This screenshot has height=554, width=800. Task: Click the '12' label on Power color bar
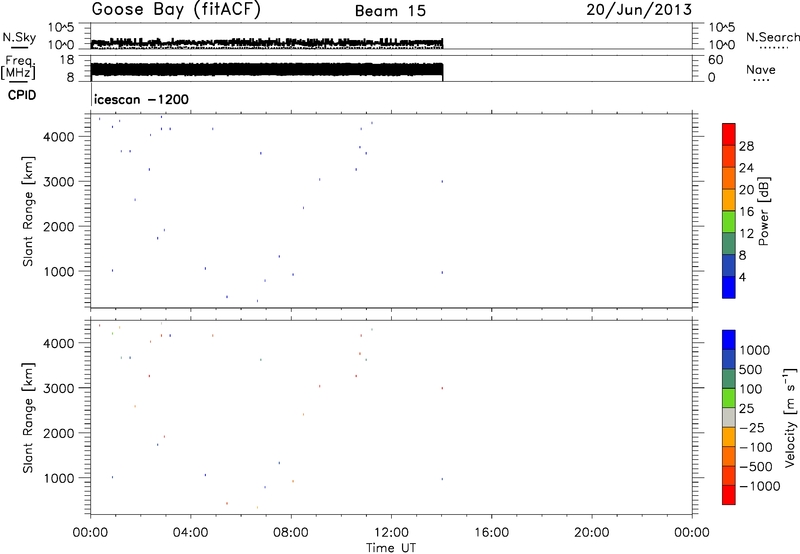[746, 234]
